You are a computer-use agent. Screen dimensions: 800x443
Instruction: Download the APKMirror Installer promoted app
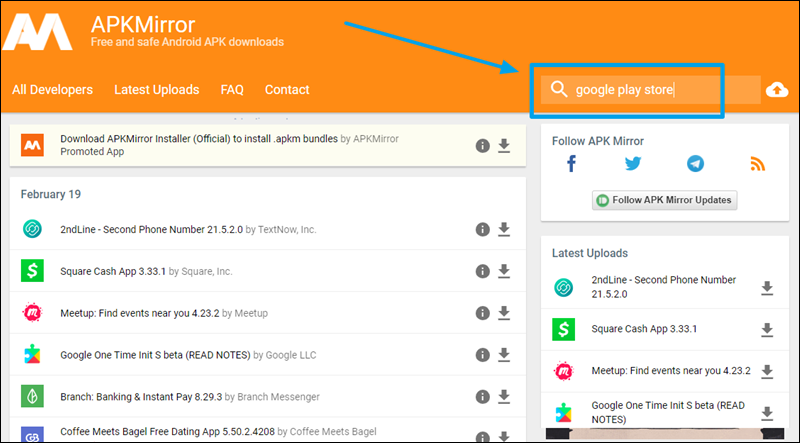[504, 146]
